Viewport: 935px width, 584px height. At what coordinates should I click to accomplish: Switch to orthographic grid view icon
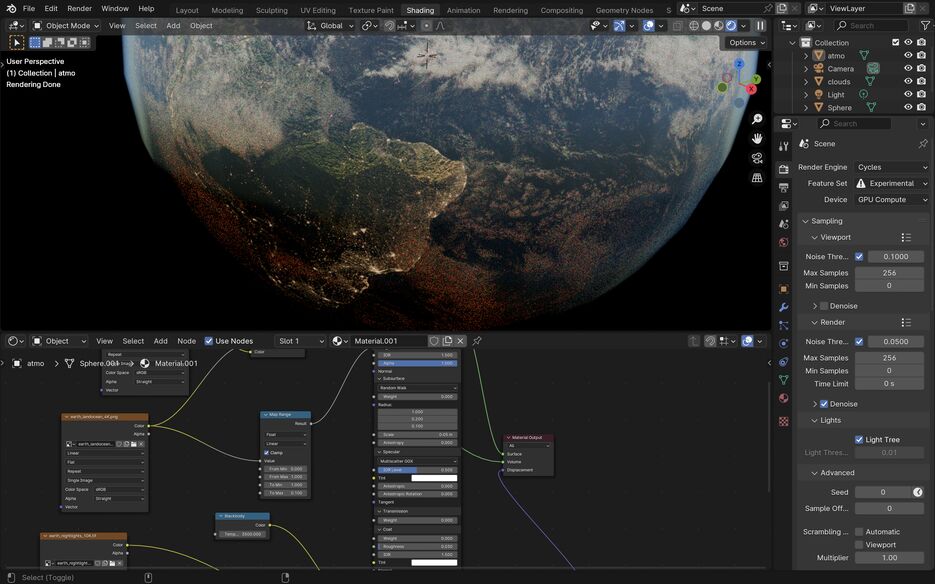point(757,178)
